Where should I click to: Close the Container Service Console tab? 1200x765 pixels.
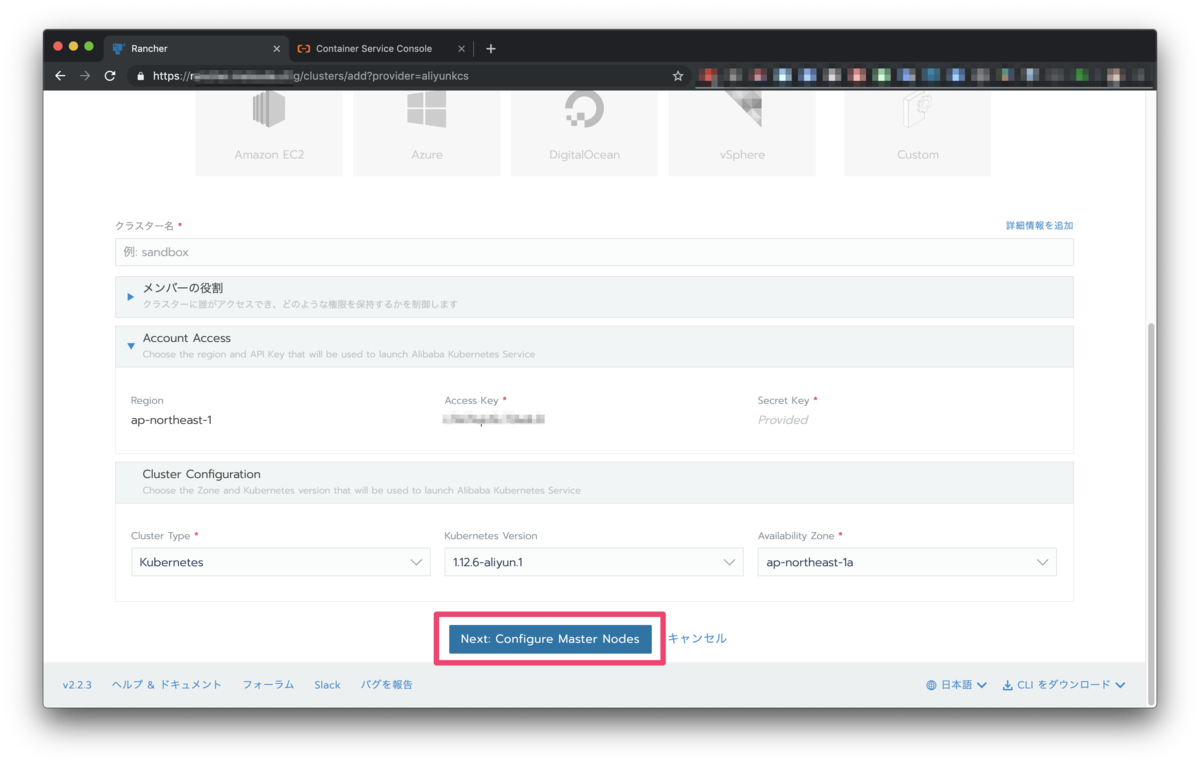pyautogui.click(x=461, y=48)
